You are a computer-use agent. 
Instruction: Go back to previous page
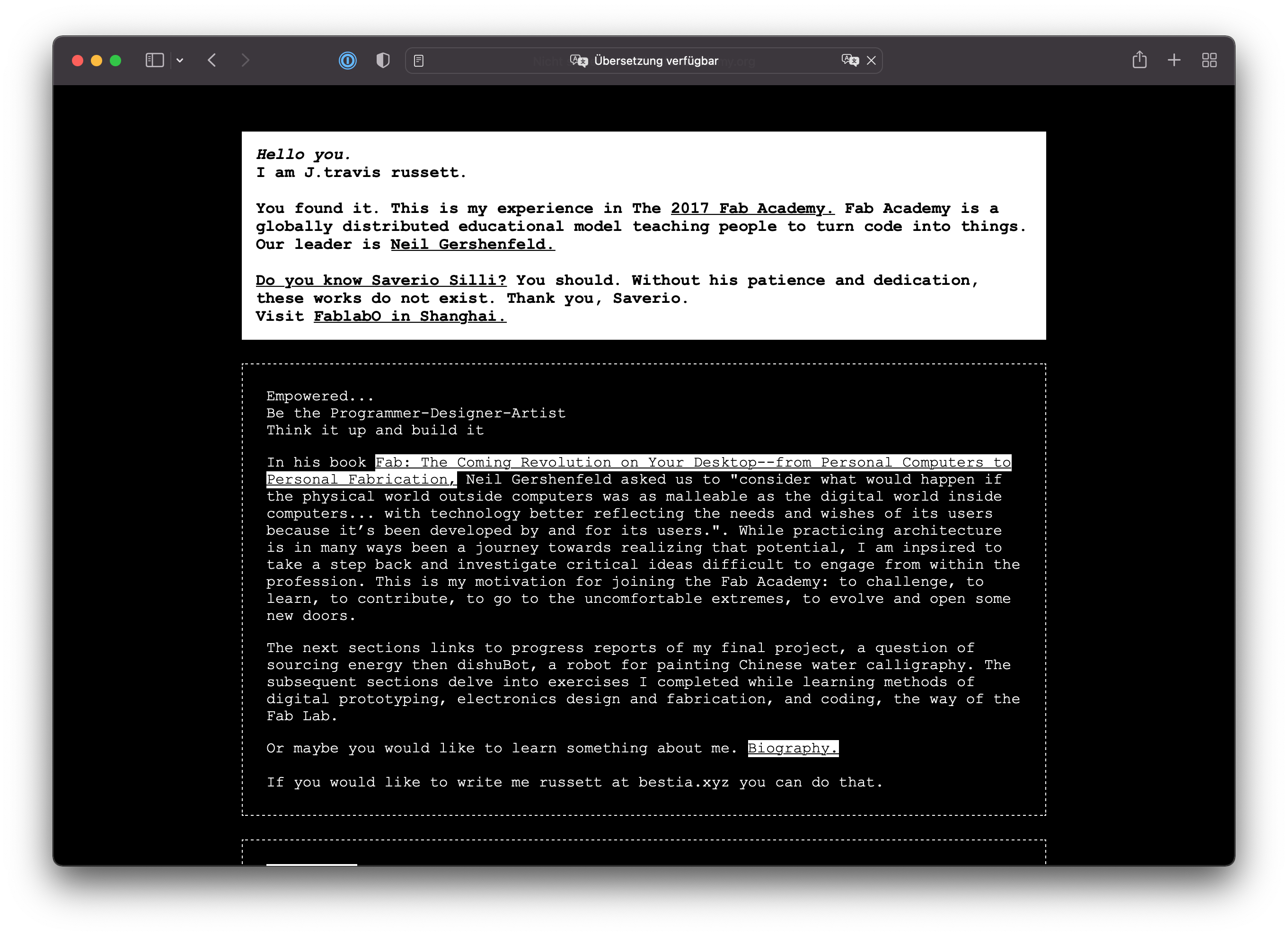point(212,60)
